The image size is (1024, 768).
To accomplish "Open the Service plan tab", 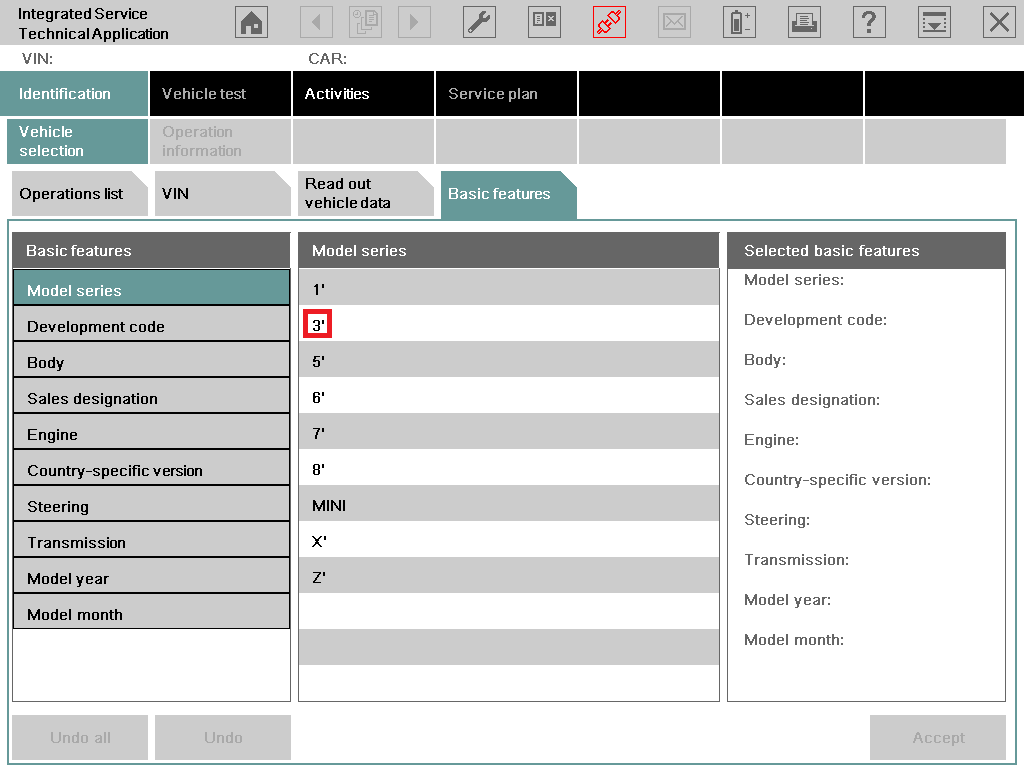I will coord(506,94).
